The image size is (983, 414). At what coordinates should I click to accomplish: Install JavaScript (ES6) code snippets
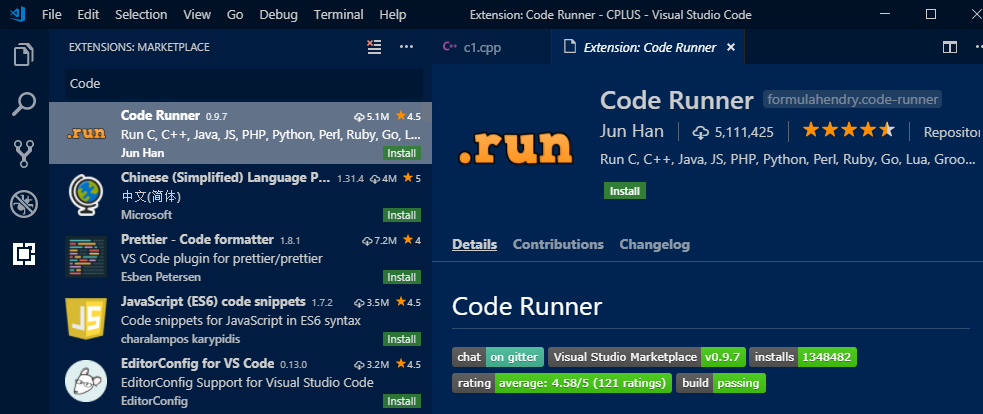point(402,339)
